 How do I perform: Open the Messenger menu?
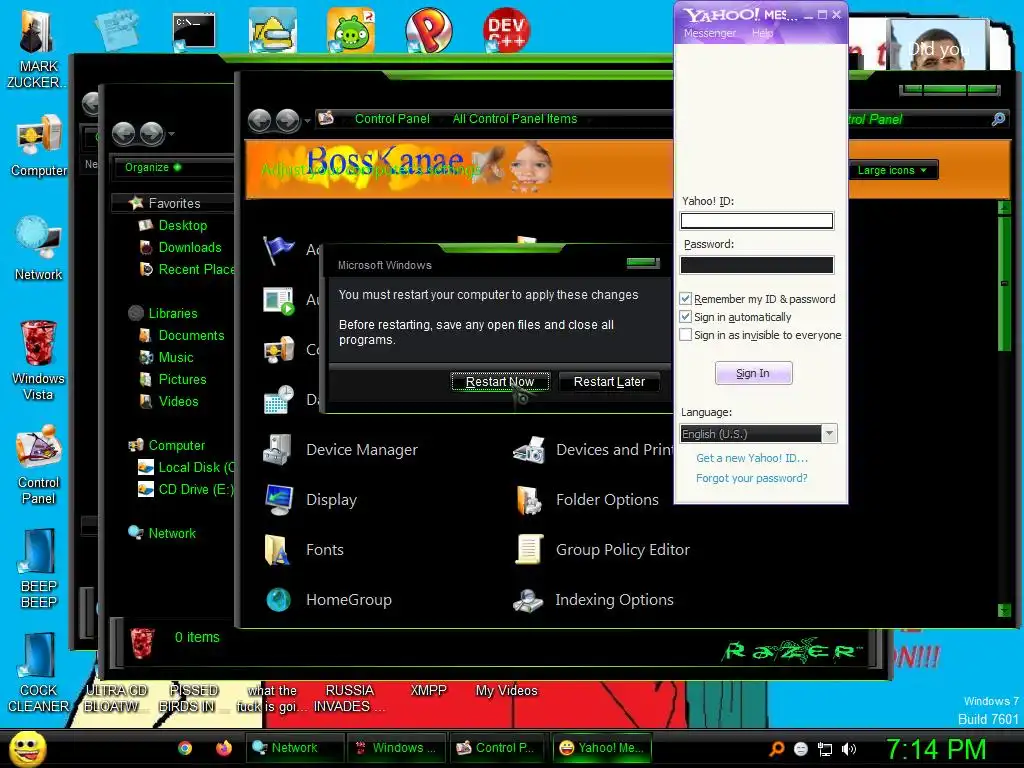(x=710, y=33)
